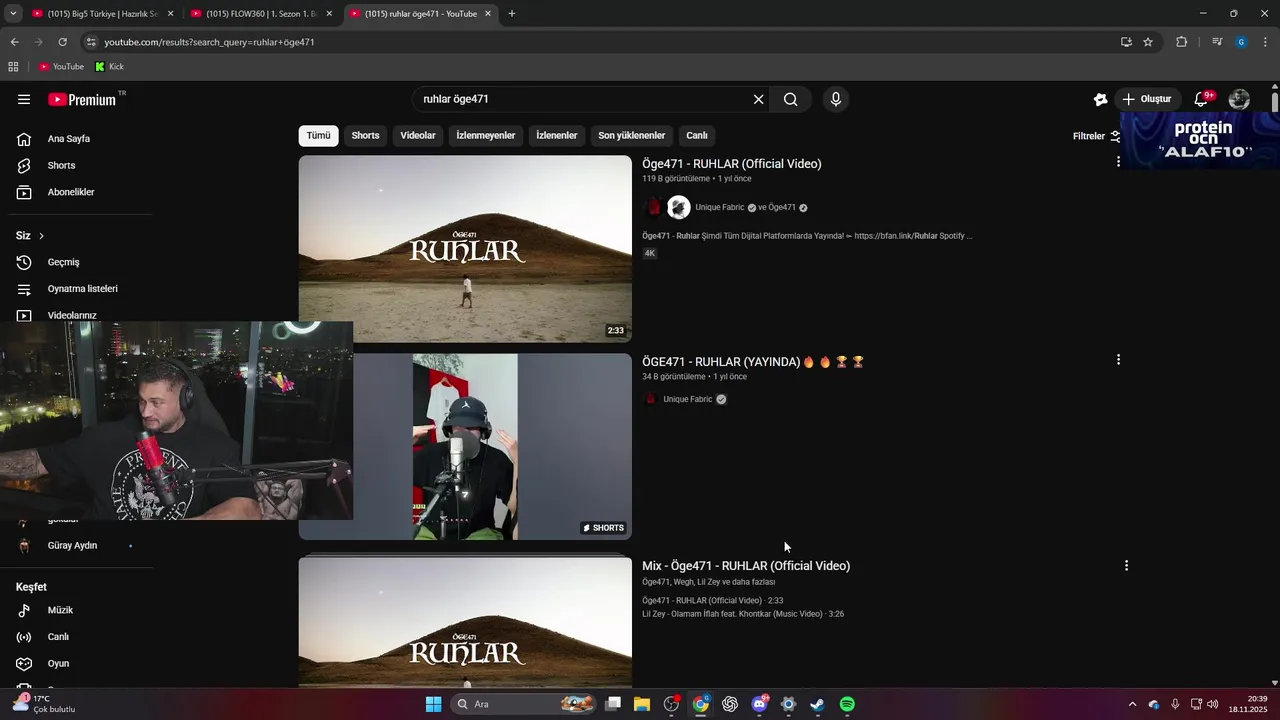Open the account avatar menu
This screenshot has width=1280, height=720.
pos(1239,99)
